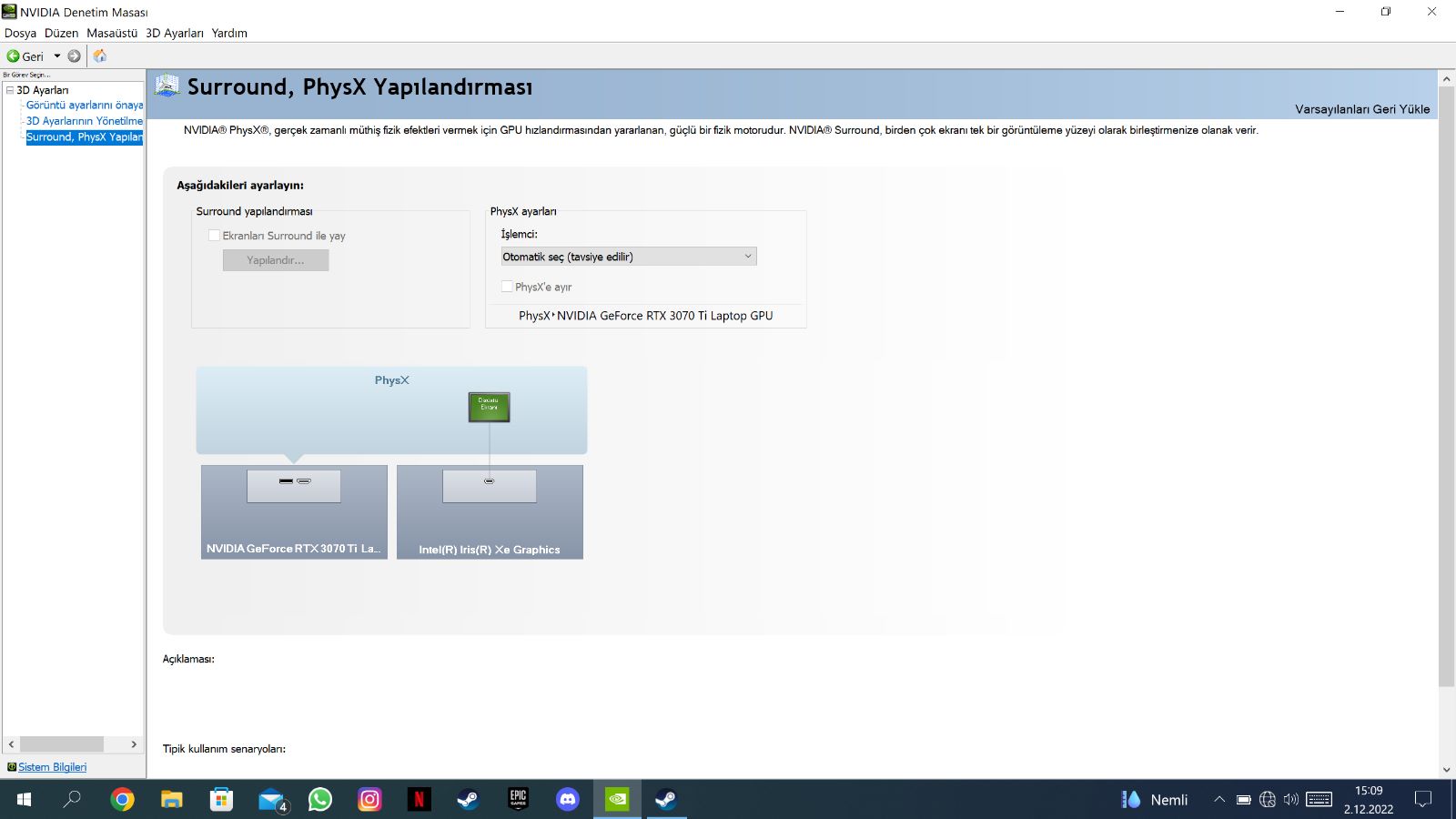Open the Geri history dropdown arrow

coord(57,56)
